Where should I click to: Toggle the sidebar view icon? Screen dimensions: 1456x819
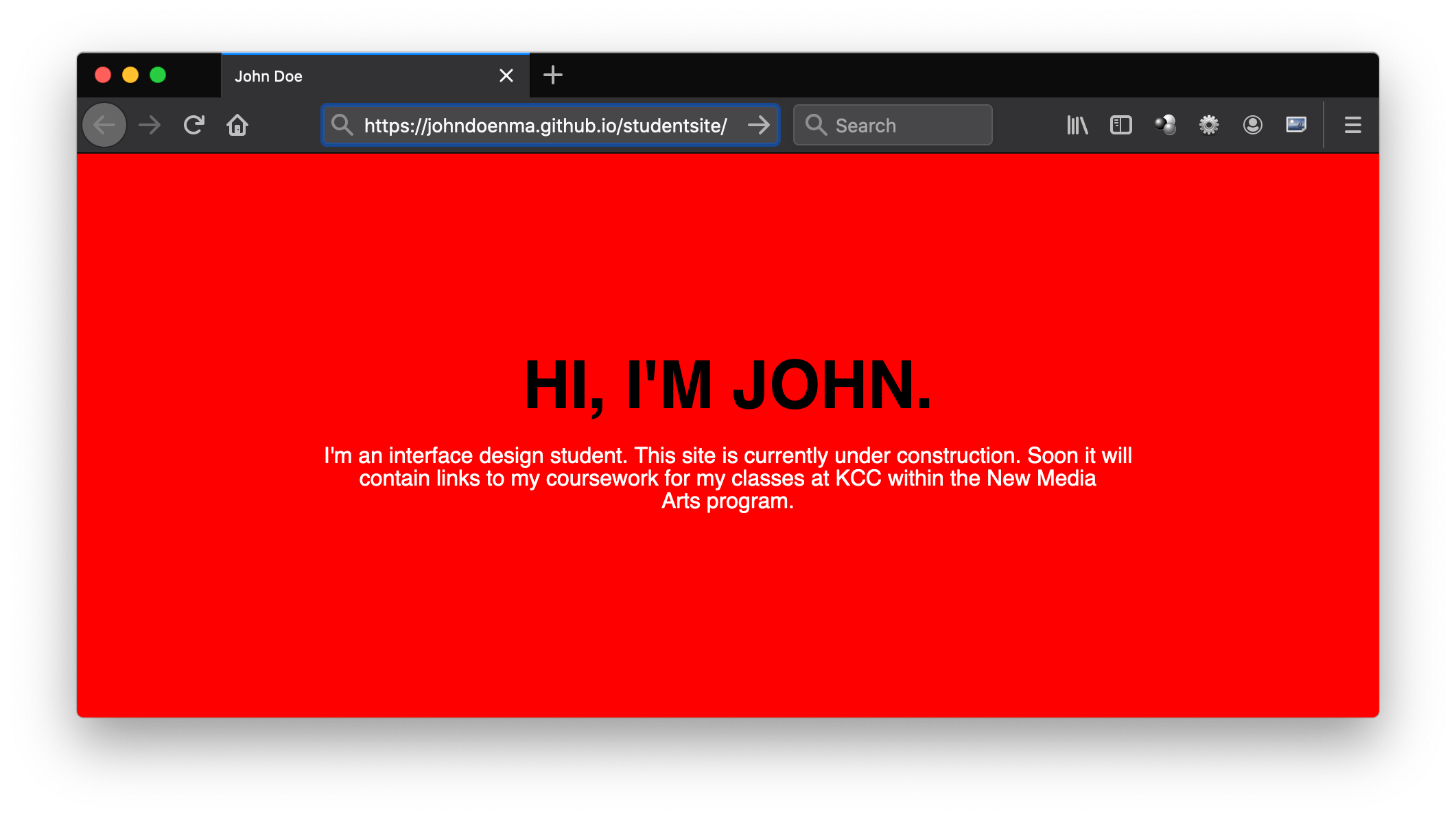[x=1120, y=126]
